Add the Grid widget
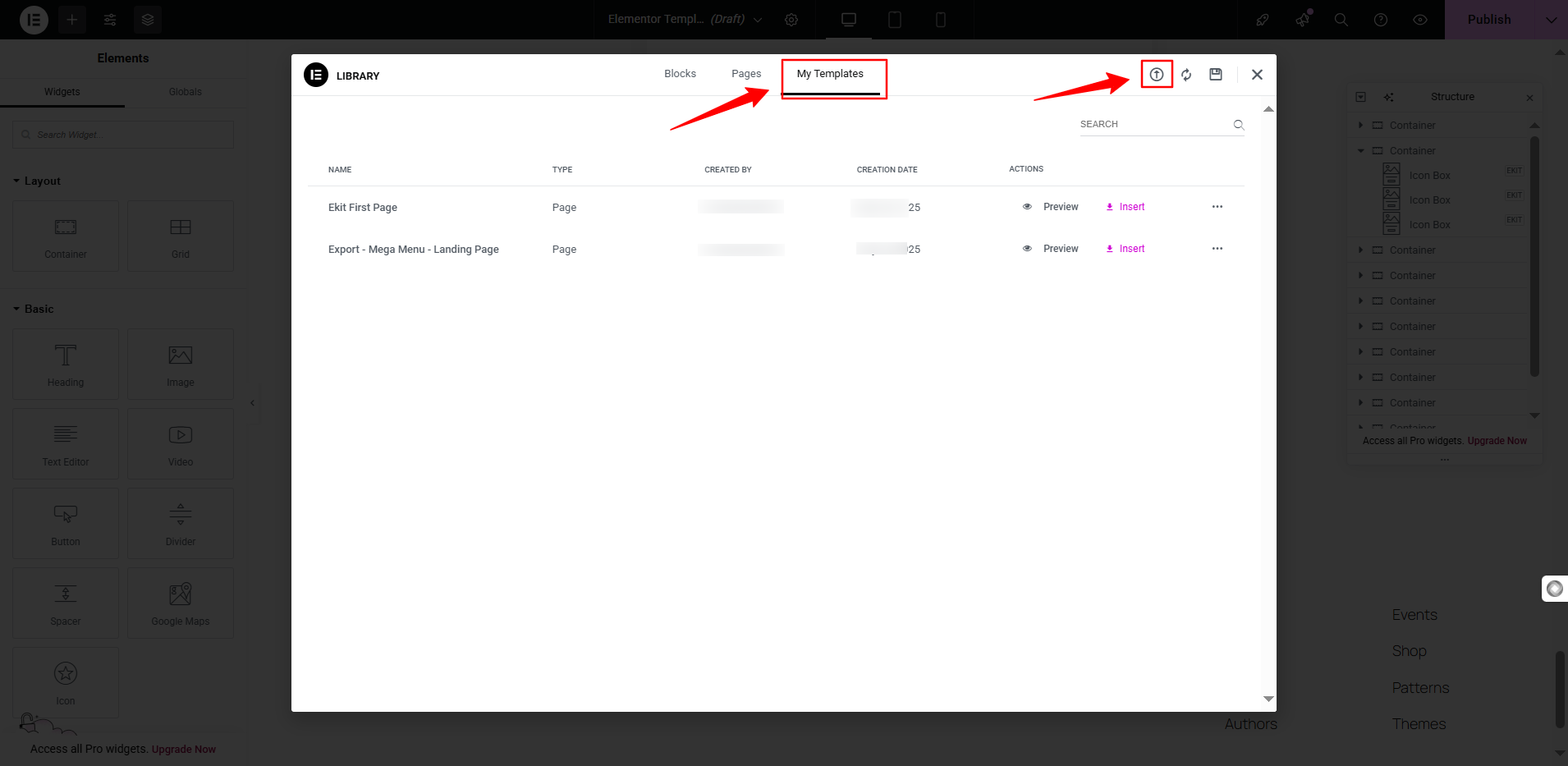This screenshot has width=1568, height=766. [181, 236]
